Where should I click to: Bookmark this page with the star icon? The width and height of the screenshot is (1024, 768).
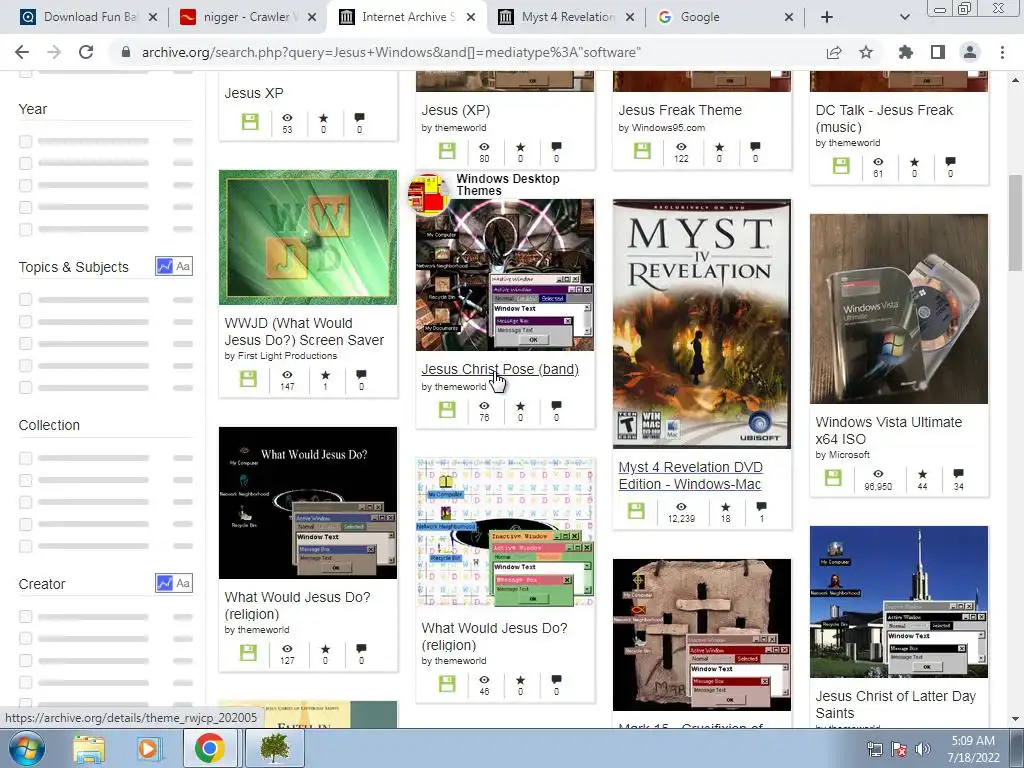[x=866, y=52]
